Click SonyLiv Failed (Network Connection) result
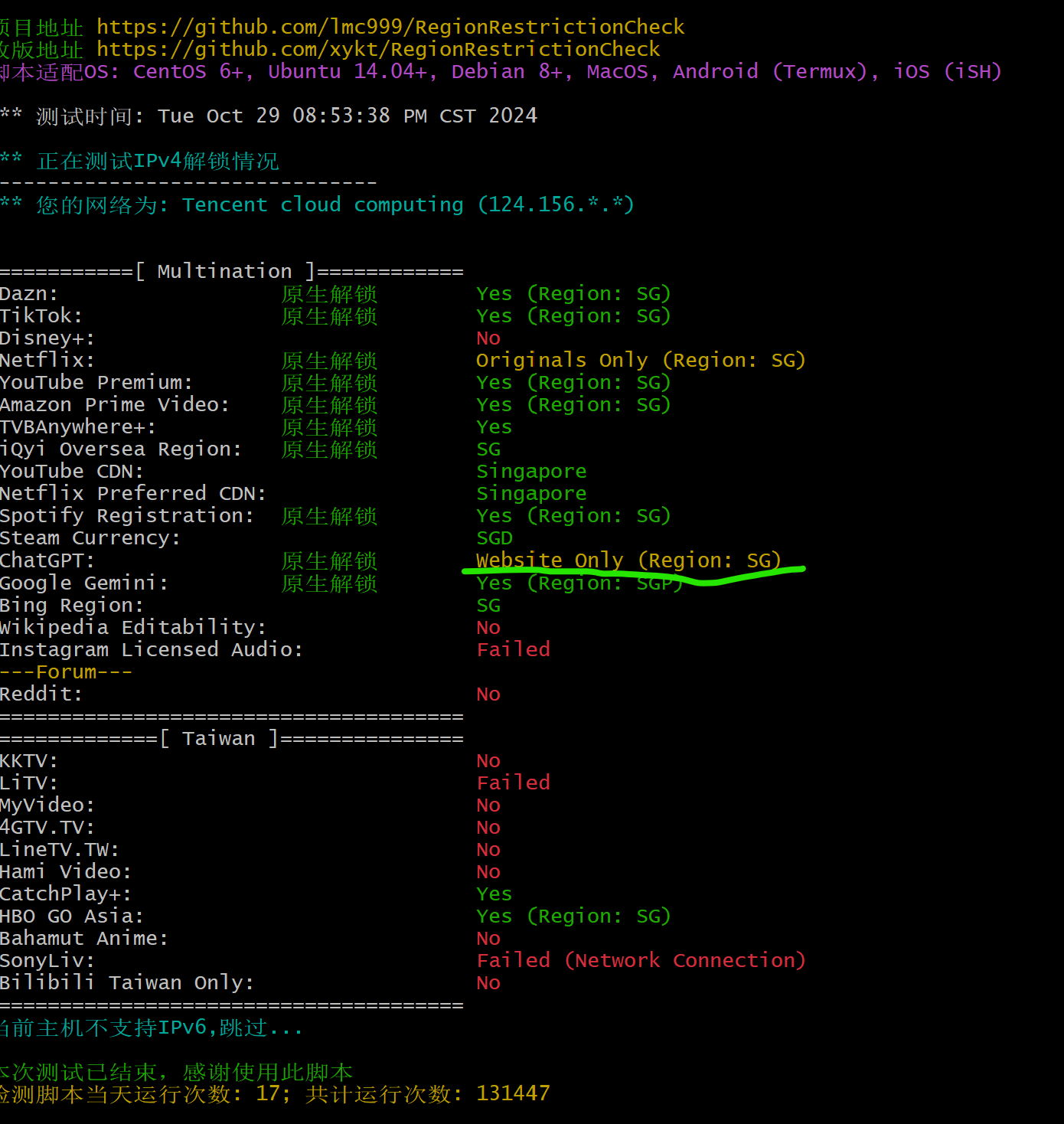1064x1124 pixels. coord(641,960)
